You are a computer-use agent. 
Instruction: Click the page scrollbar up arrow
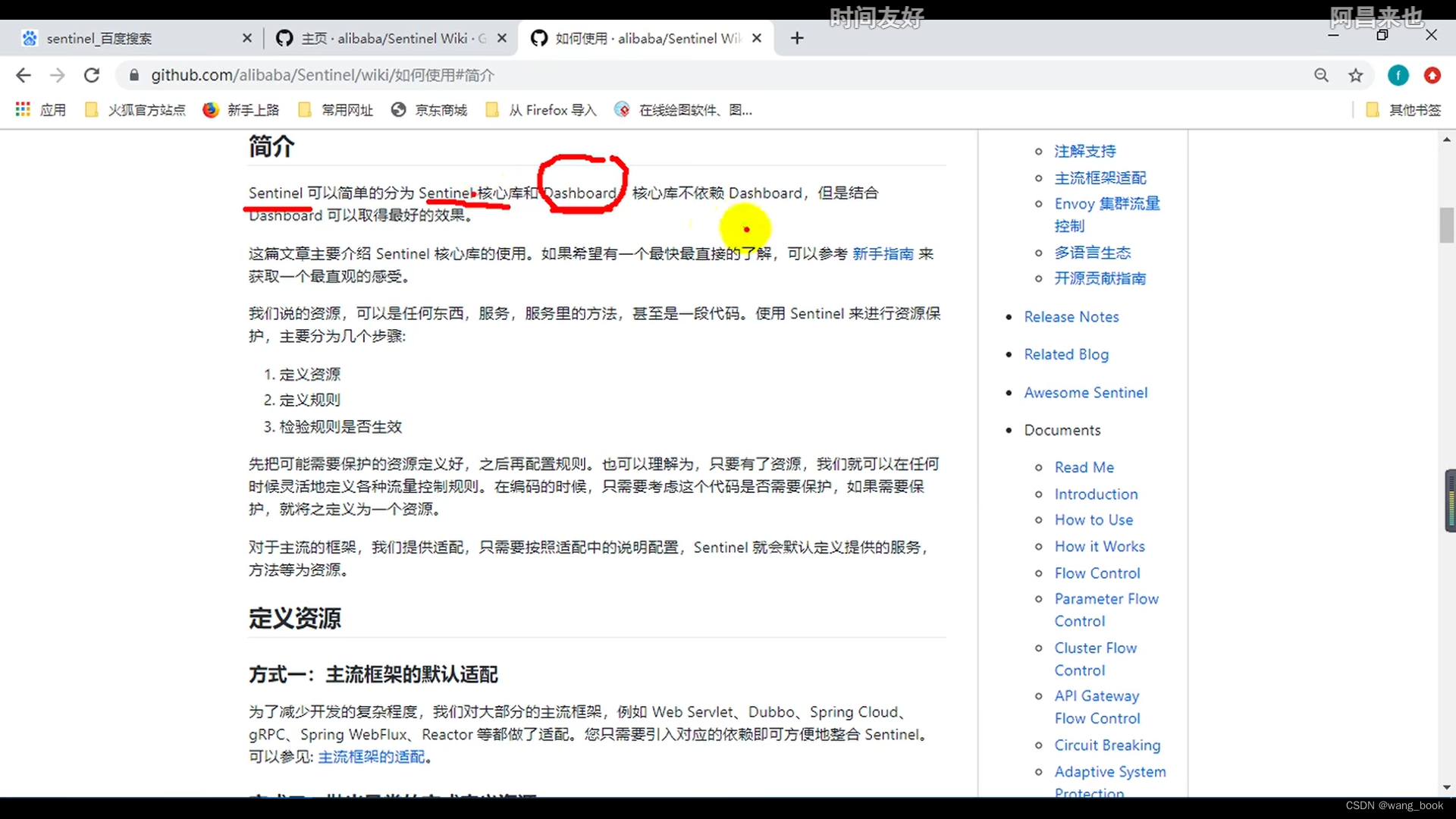click(1446, 140)
